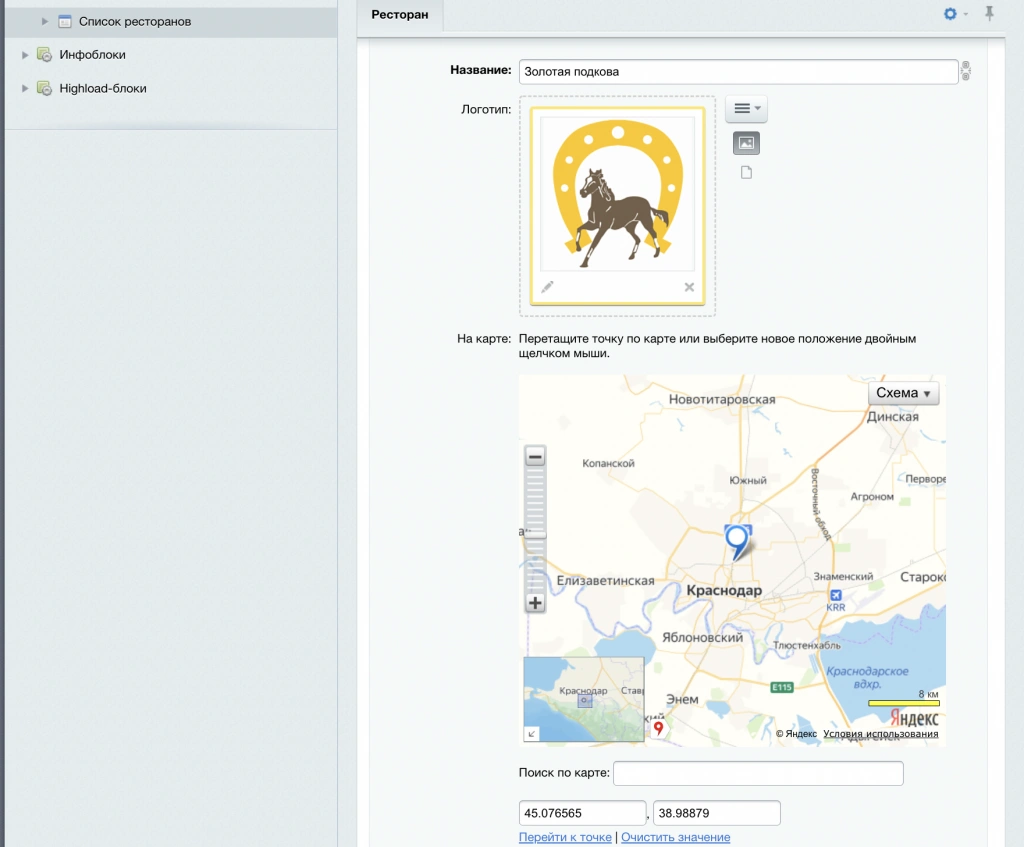Expand the Список ресторанов tree node
Viewport: 1024px width, 847px height.
click(44, 22)
